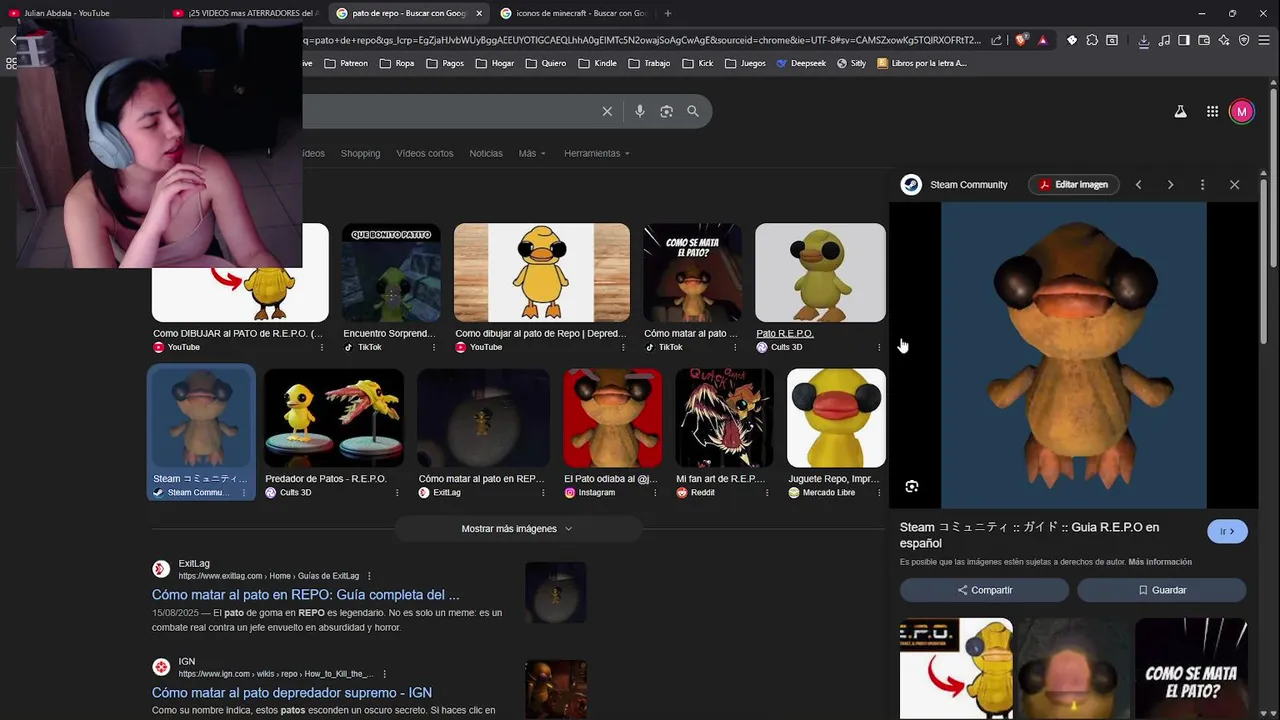
Task: Click the Ir visit-site button
Action: tap(1227, 531)
